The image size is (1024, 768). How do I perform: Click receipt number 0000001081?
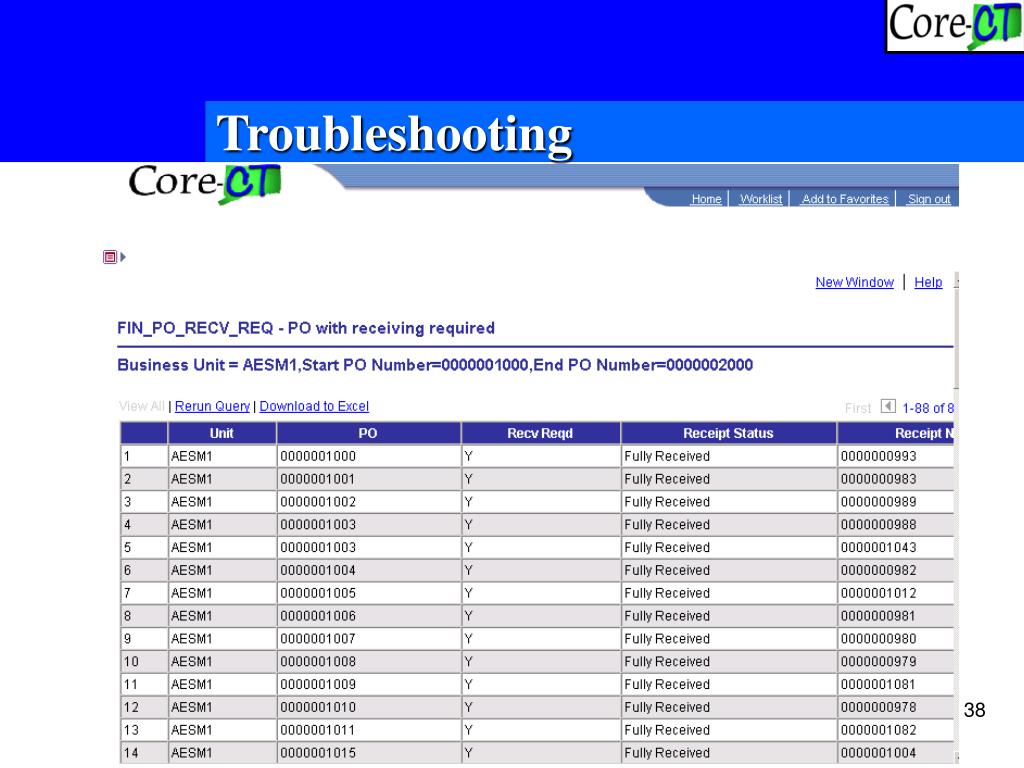click(878, 684)
